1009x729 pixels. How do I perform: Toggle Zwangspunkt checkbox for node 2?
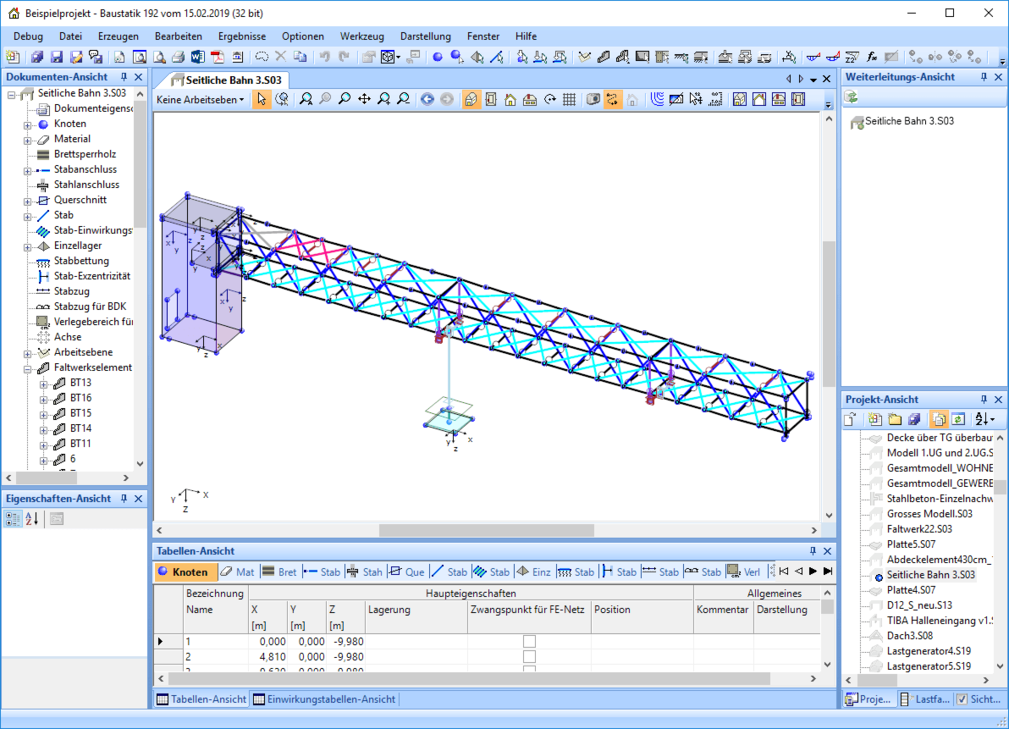click(529, 657)
